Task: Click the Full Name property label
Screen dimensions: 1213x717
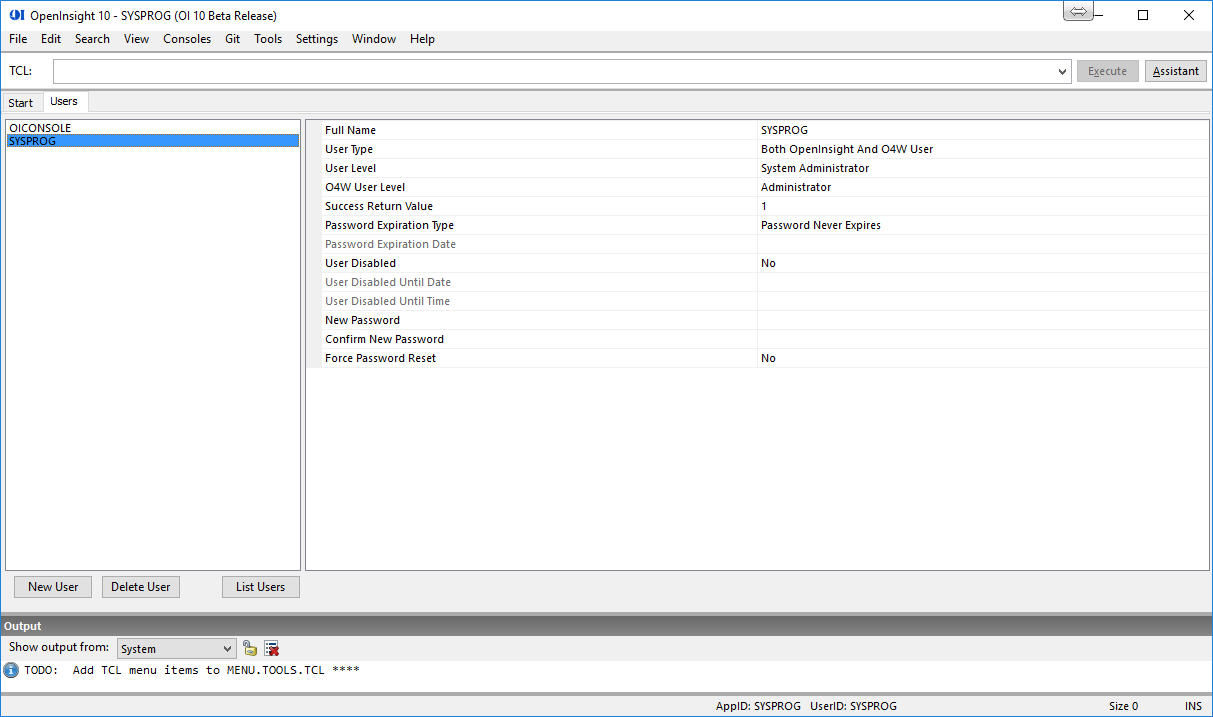Action: click(350, 130)
